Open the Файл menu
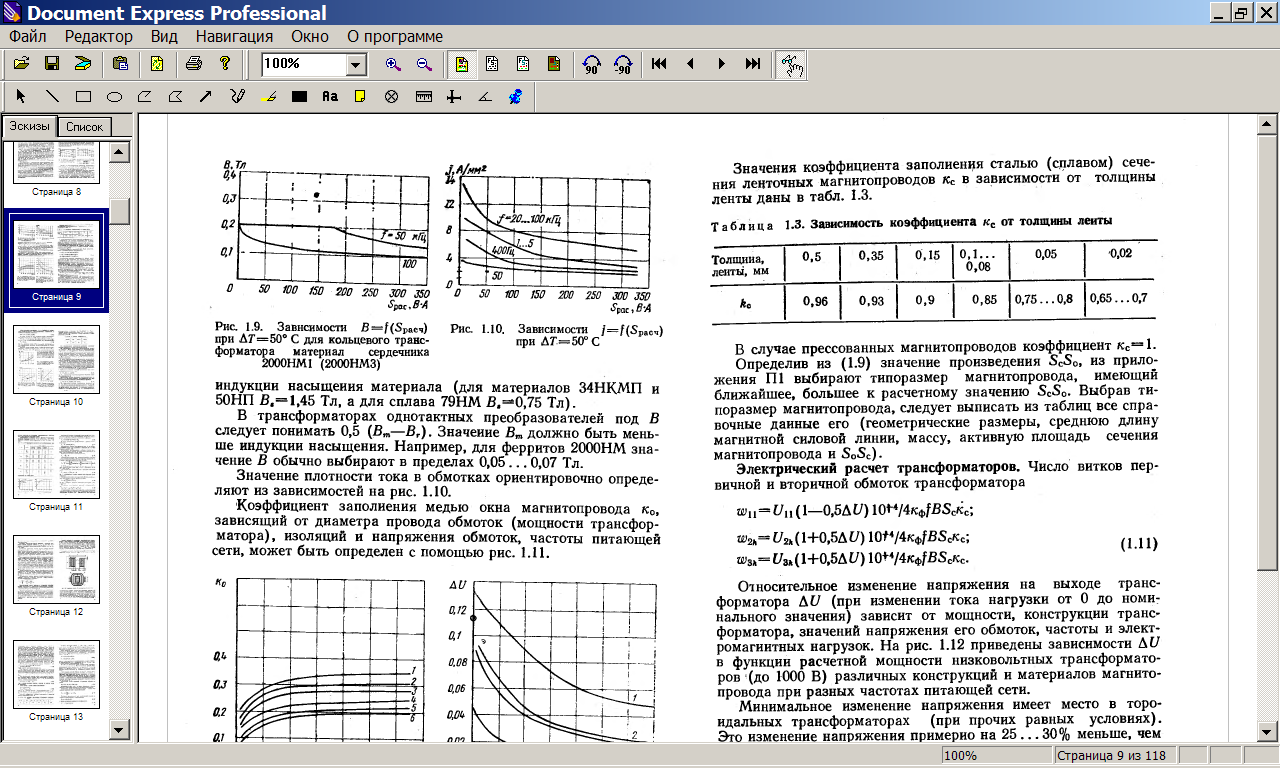 click(x=28, y=36)
